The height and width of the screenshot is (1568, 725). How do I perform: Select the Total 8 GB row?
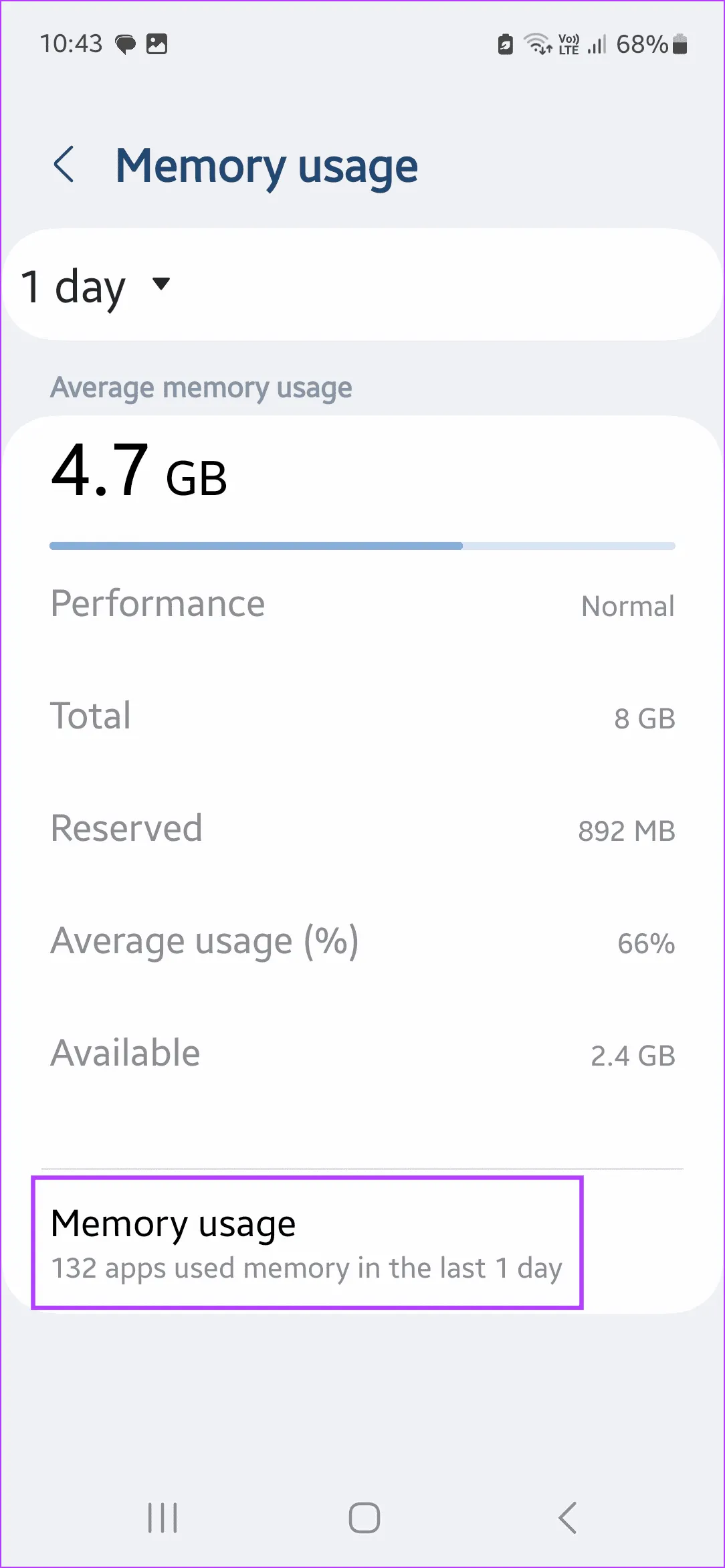362,716
